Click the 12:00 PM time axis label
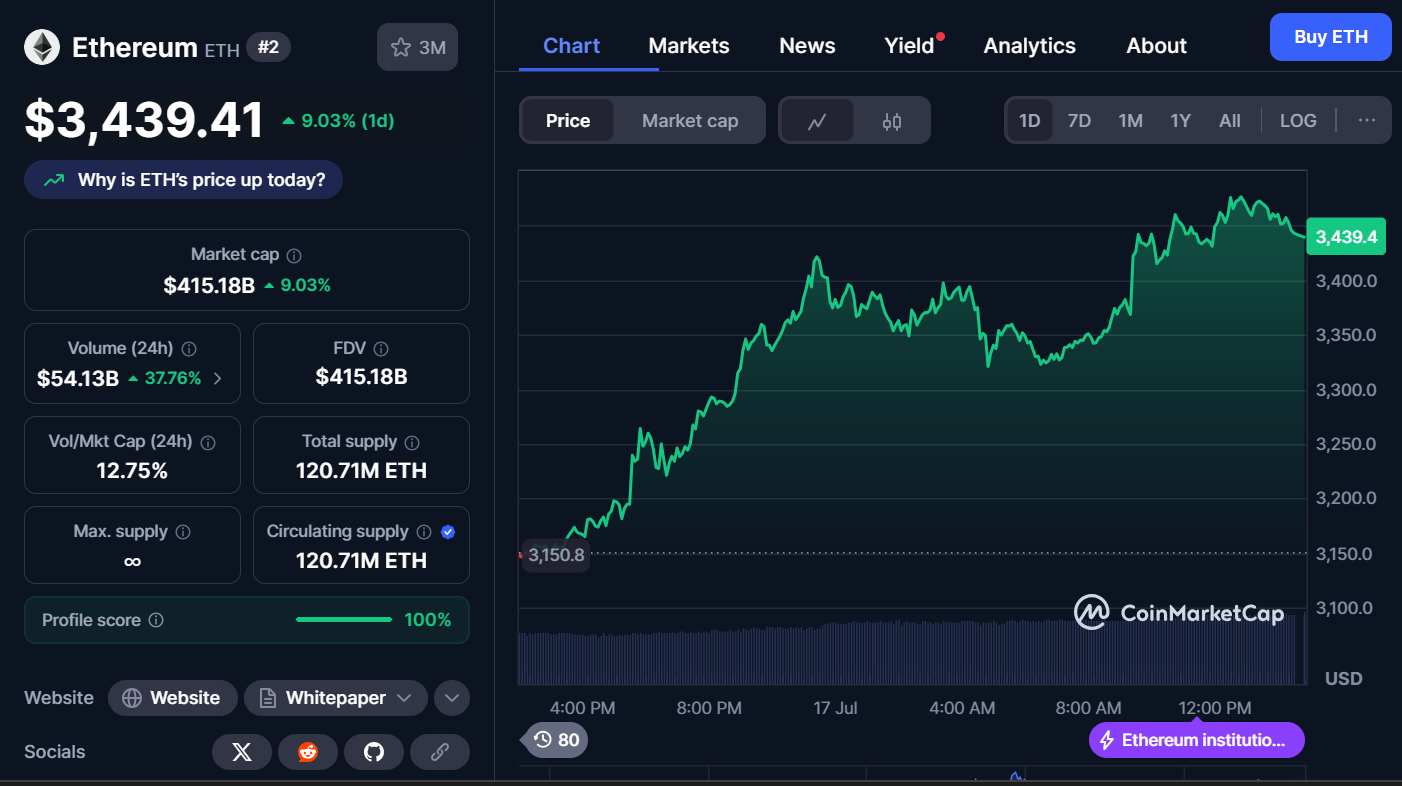 click(1214, 708)
